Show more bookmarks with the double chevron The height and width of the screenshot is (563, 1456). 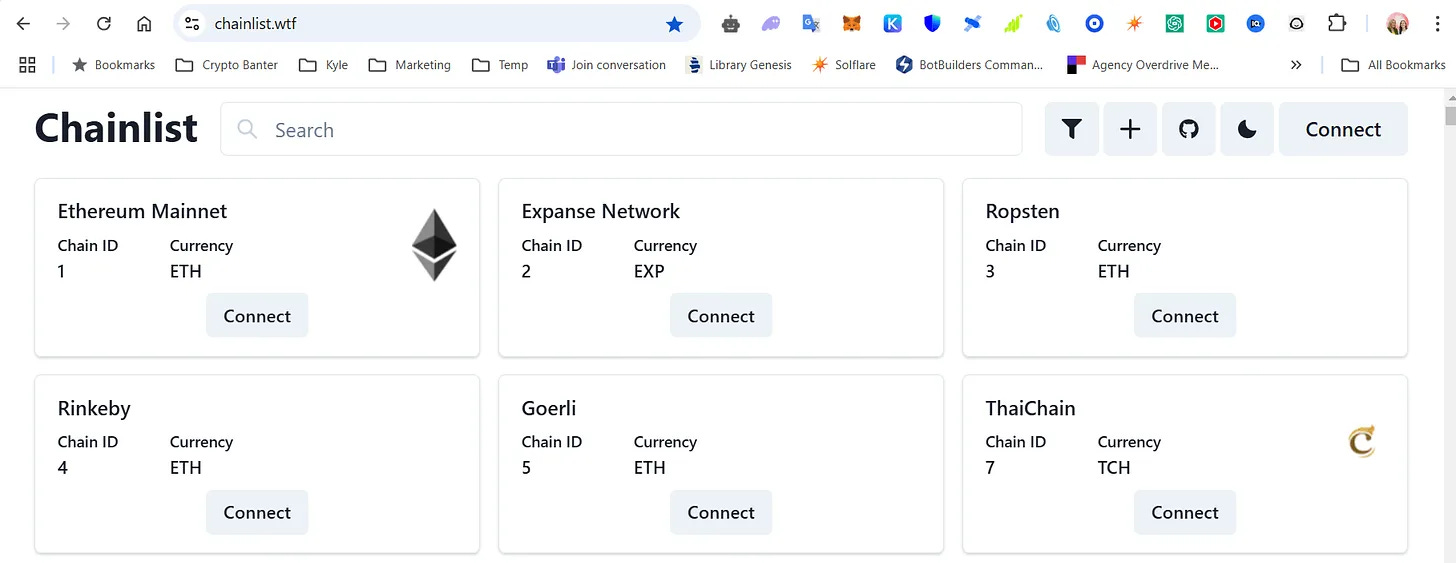click(1296, 65)
